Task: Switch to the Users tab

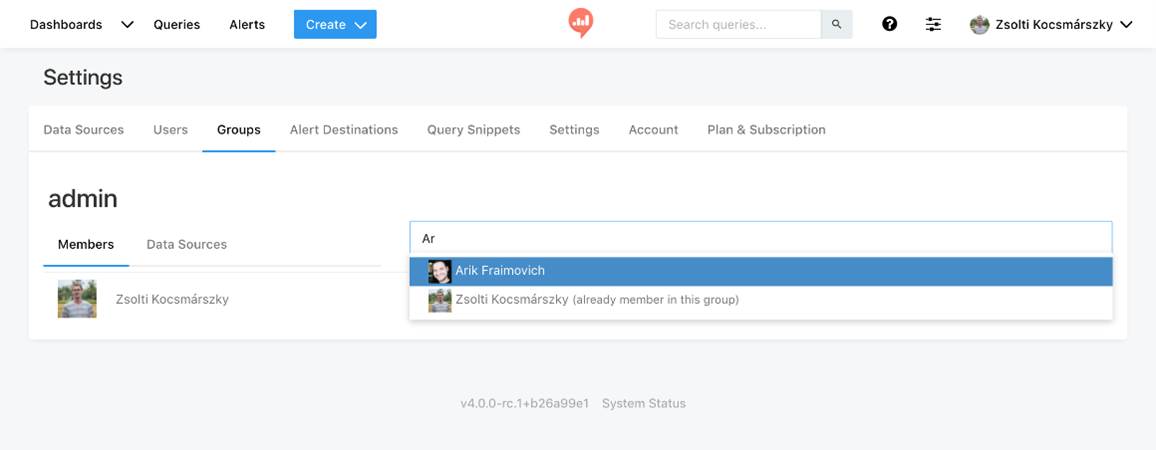Action: pyautogui.click(x=170, y=130)
